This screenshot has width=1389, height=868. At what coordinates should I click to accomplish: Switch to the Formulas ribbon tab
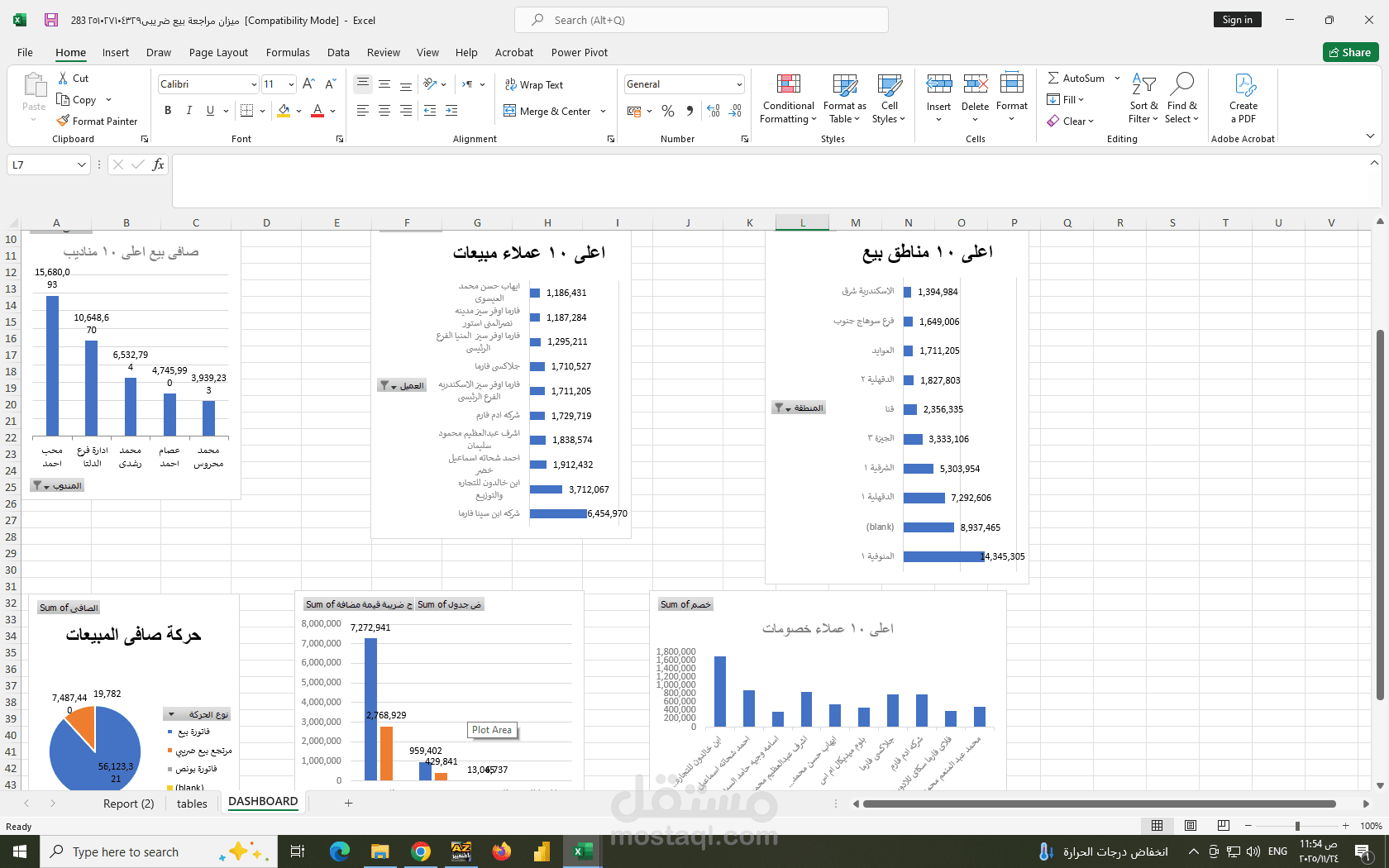[x=288, y=52]
